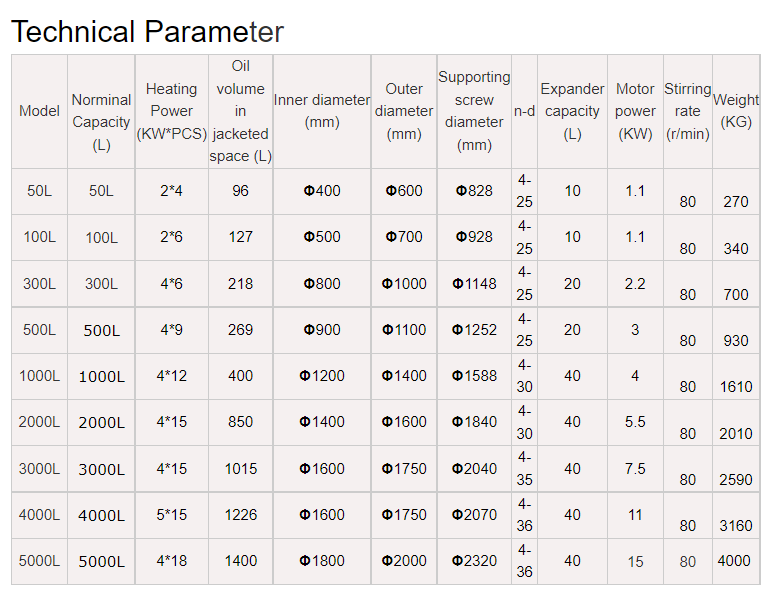Image resolution: width=779 pixels, height=595 pixels.
Task: Click the Heating Power (KW*PCS) header
Action: pyautogui.click(x=171, y=111)
